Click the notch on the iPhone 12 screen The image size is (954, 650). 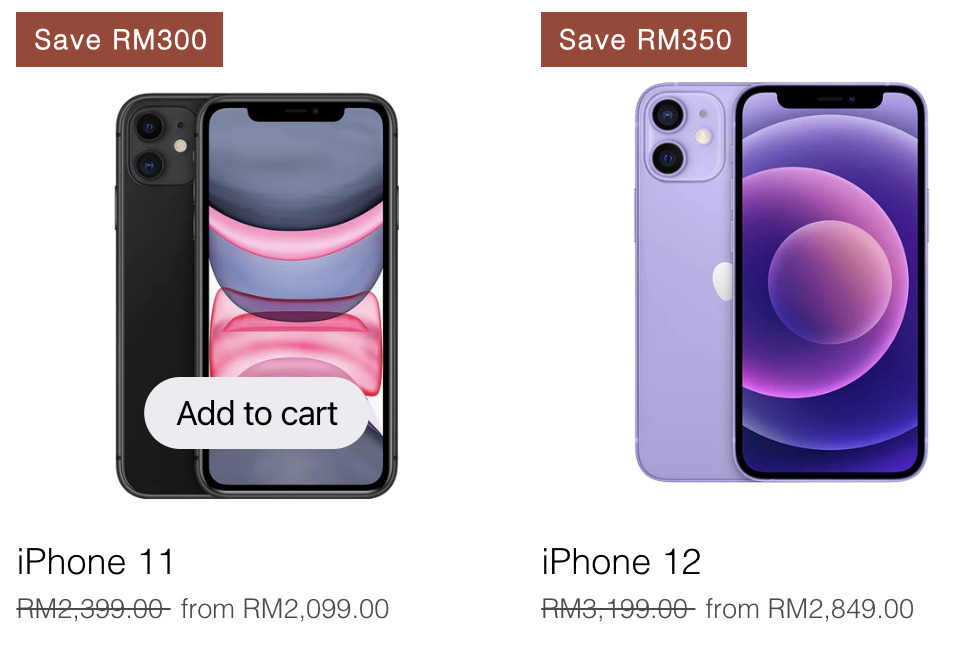point(830,99)
